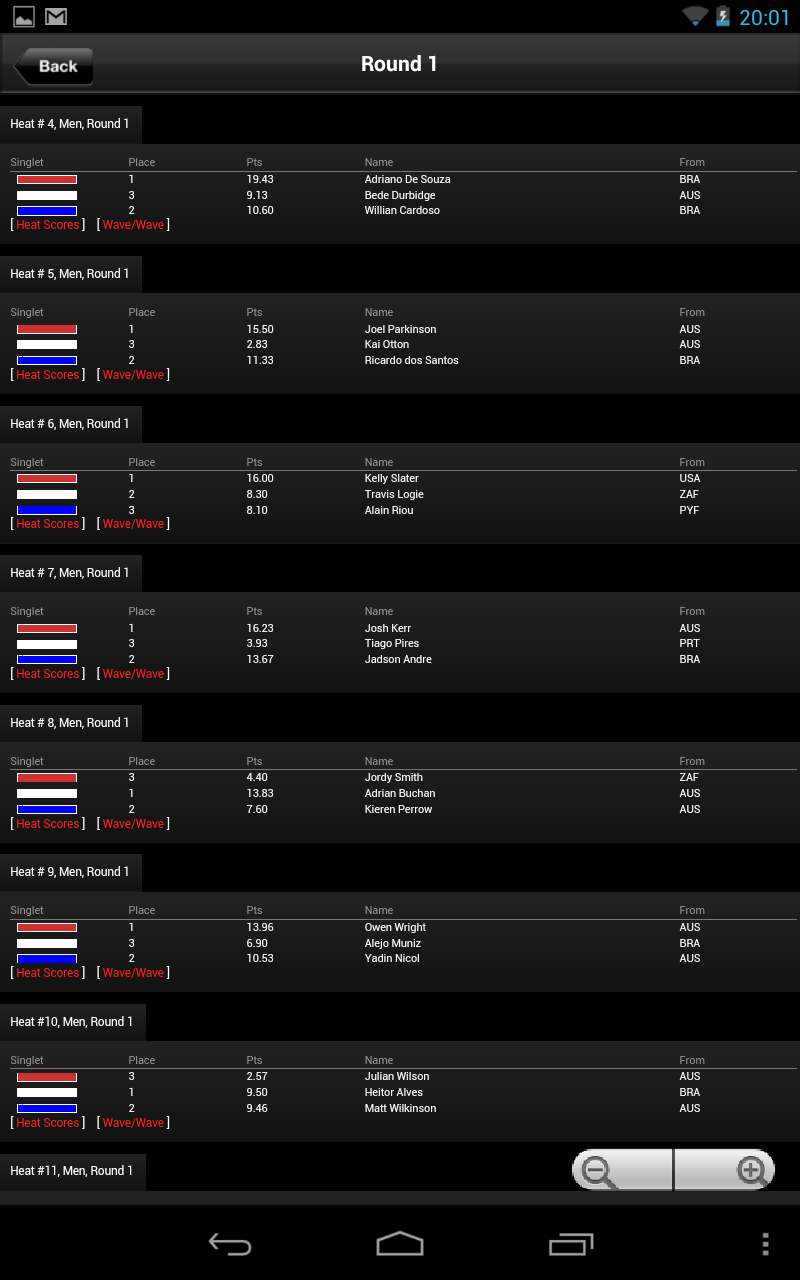Open Wave/Wave for Heat 5
This screenshot has width=800, height=1280.
[x=133, y=375]
